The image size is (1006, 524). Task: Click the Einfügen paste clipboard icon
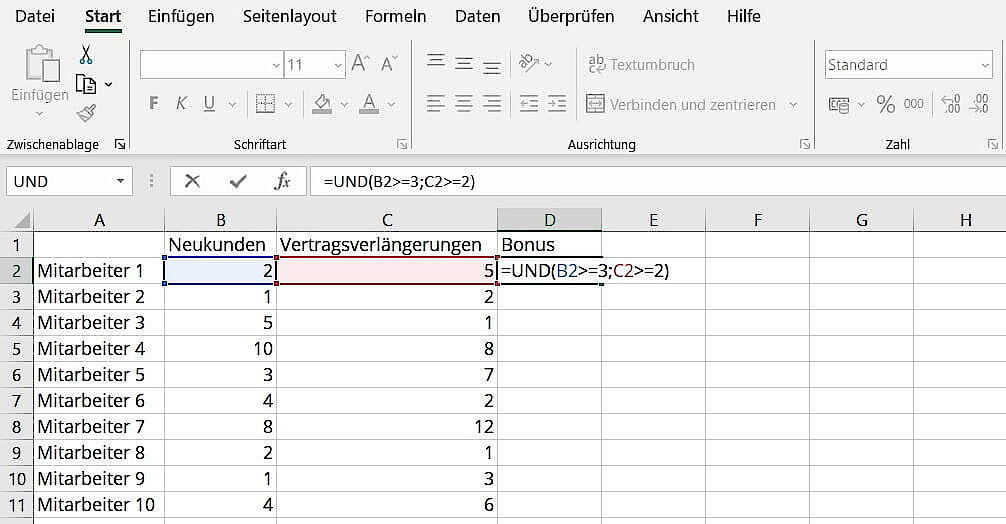click(x=43, y=63)
